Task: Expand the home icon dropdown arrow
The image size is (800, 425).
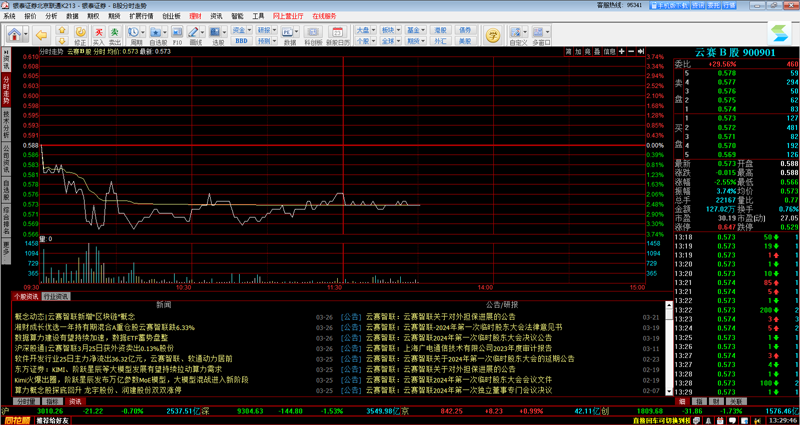Action: pyautogui.click(x=26, y=34)
